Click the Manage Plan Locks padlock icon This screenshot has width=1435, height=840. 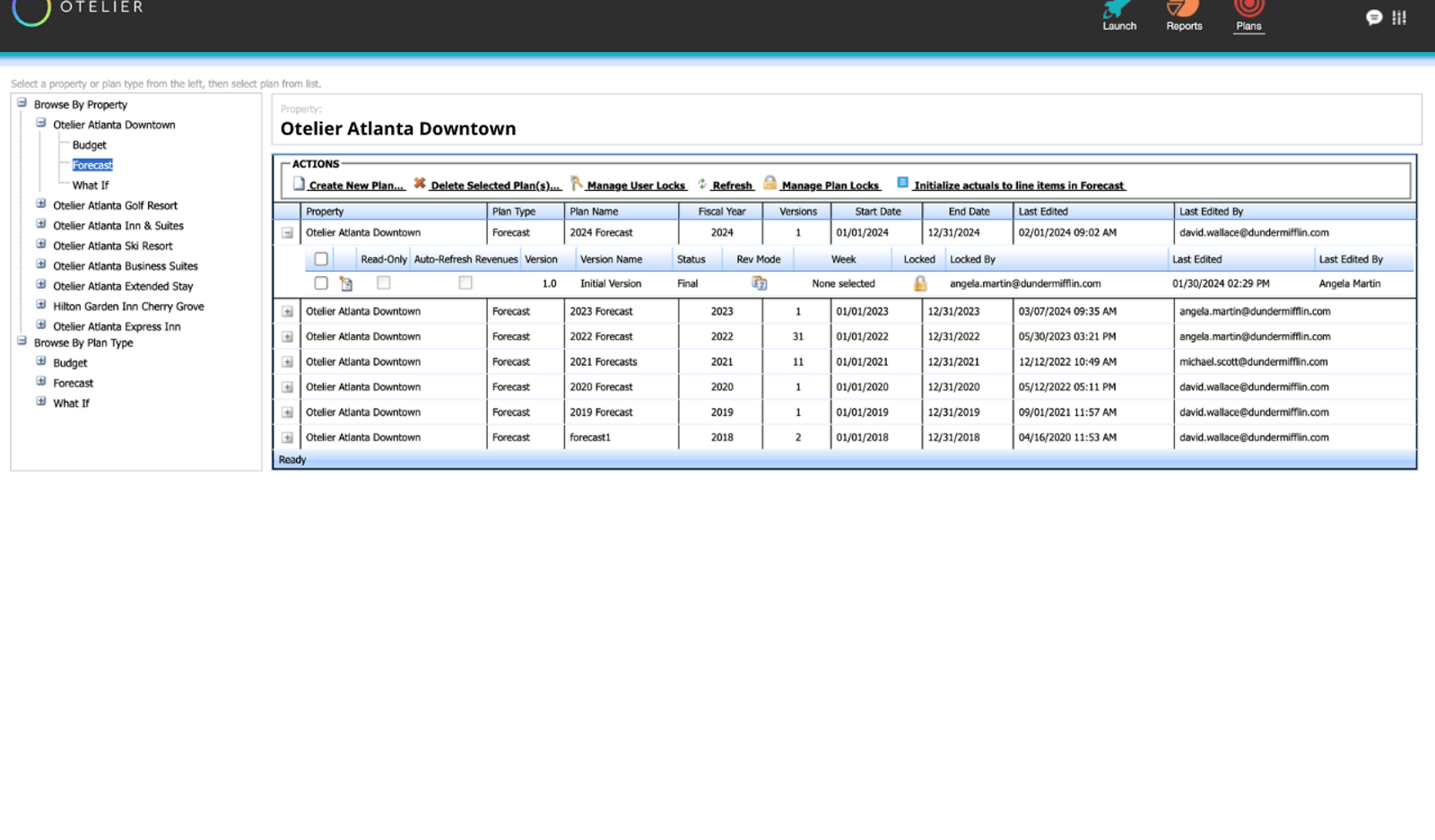pyautogui.click(x=770, y=182)
